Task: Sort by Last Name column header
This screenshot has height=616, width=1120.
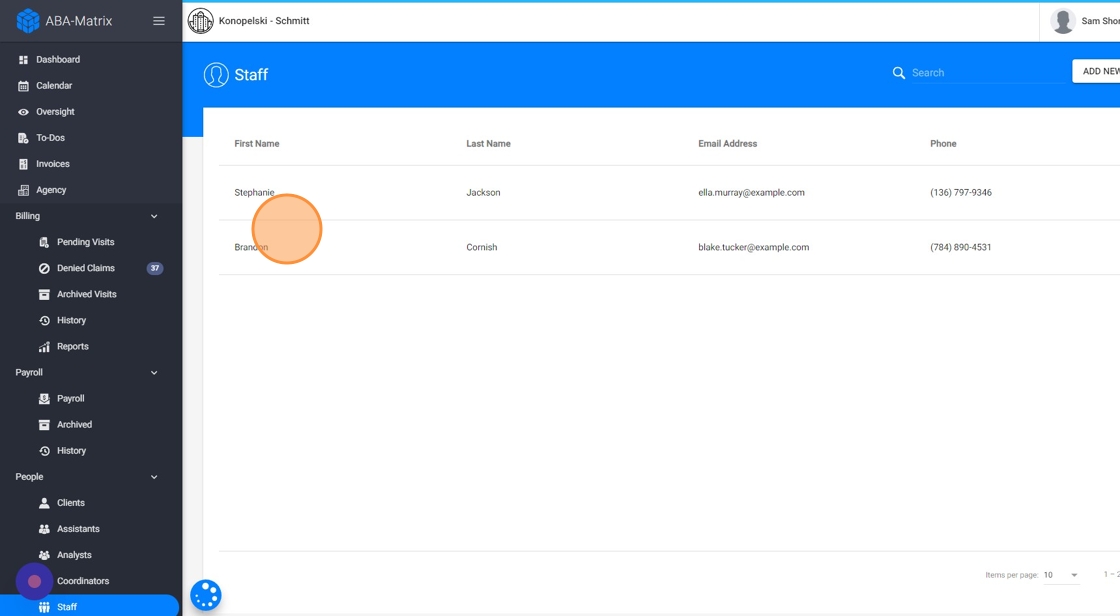Action: coord(489,144)
